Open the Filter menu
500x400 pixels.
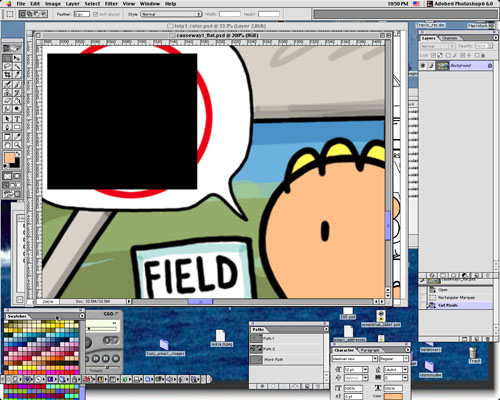coord(111,4)
